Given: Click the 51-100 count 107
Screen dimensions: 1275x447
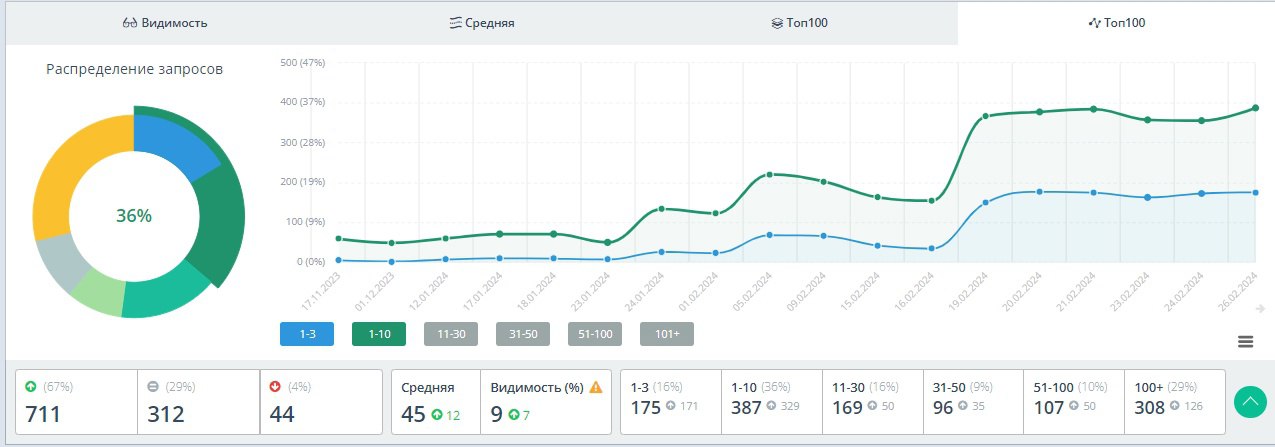Looking at the screenshot, I should click(x=1049, y=406).
